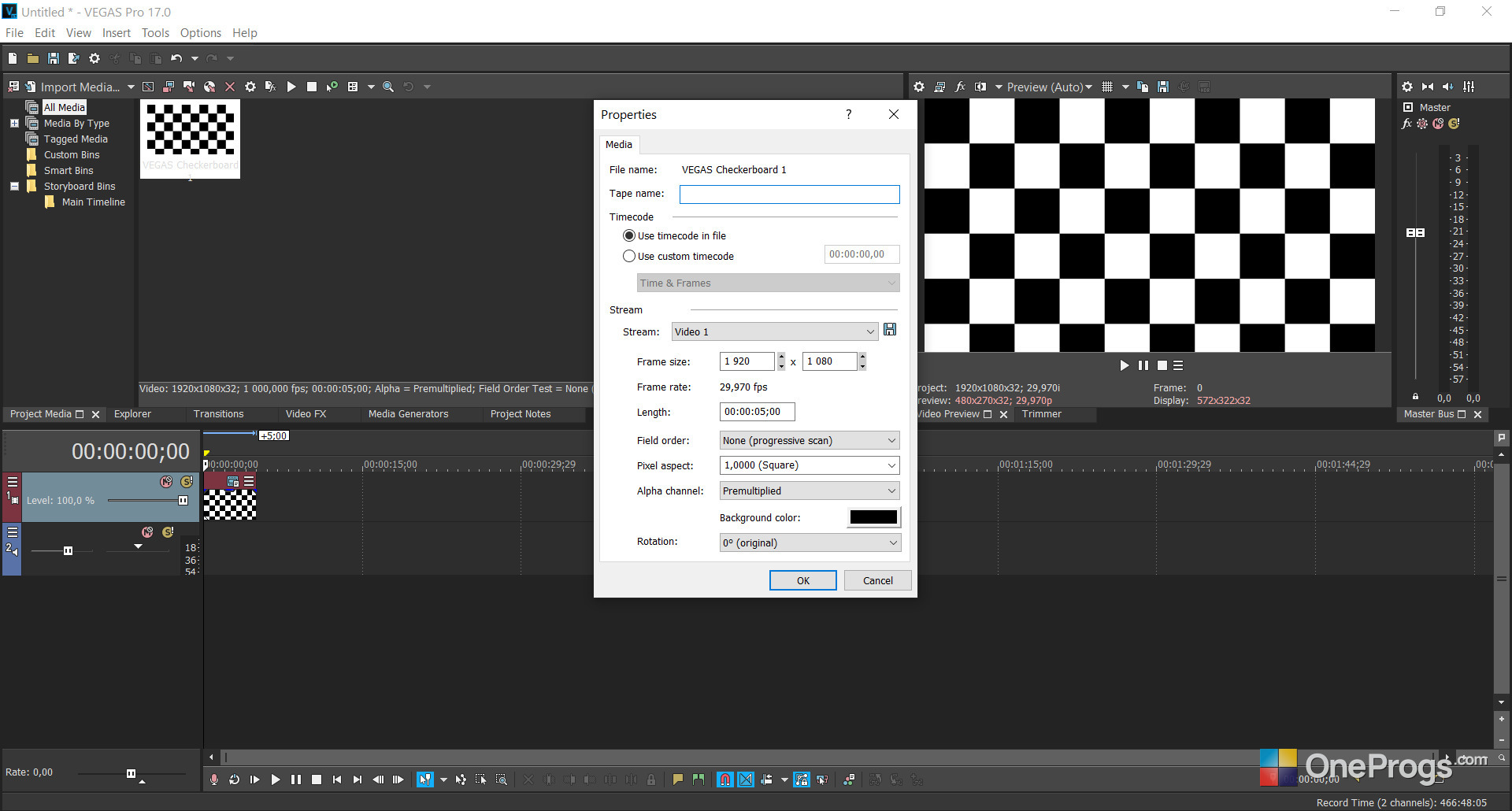Open Media FX in Project Media toolbar
The height and width of the screenshot is (811, 1512).
[271, 87]
